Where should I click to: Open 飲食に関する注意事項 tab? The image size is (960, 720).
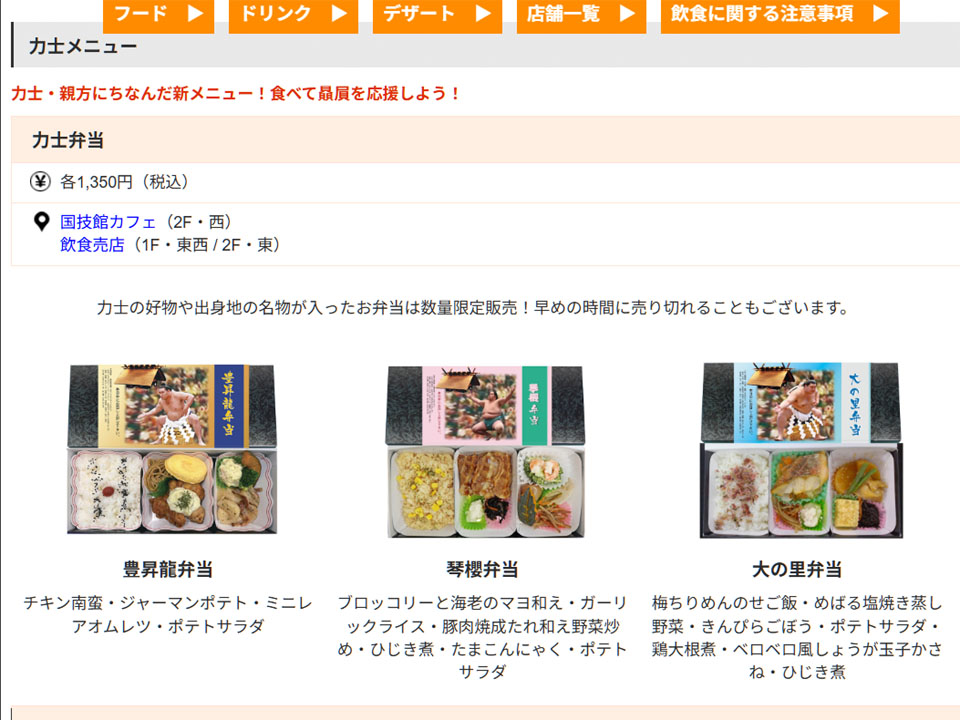coord(780,15)
